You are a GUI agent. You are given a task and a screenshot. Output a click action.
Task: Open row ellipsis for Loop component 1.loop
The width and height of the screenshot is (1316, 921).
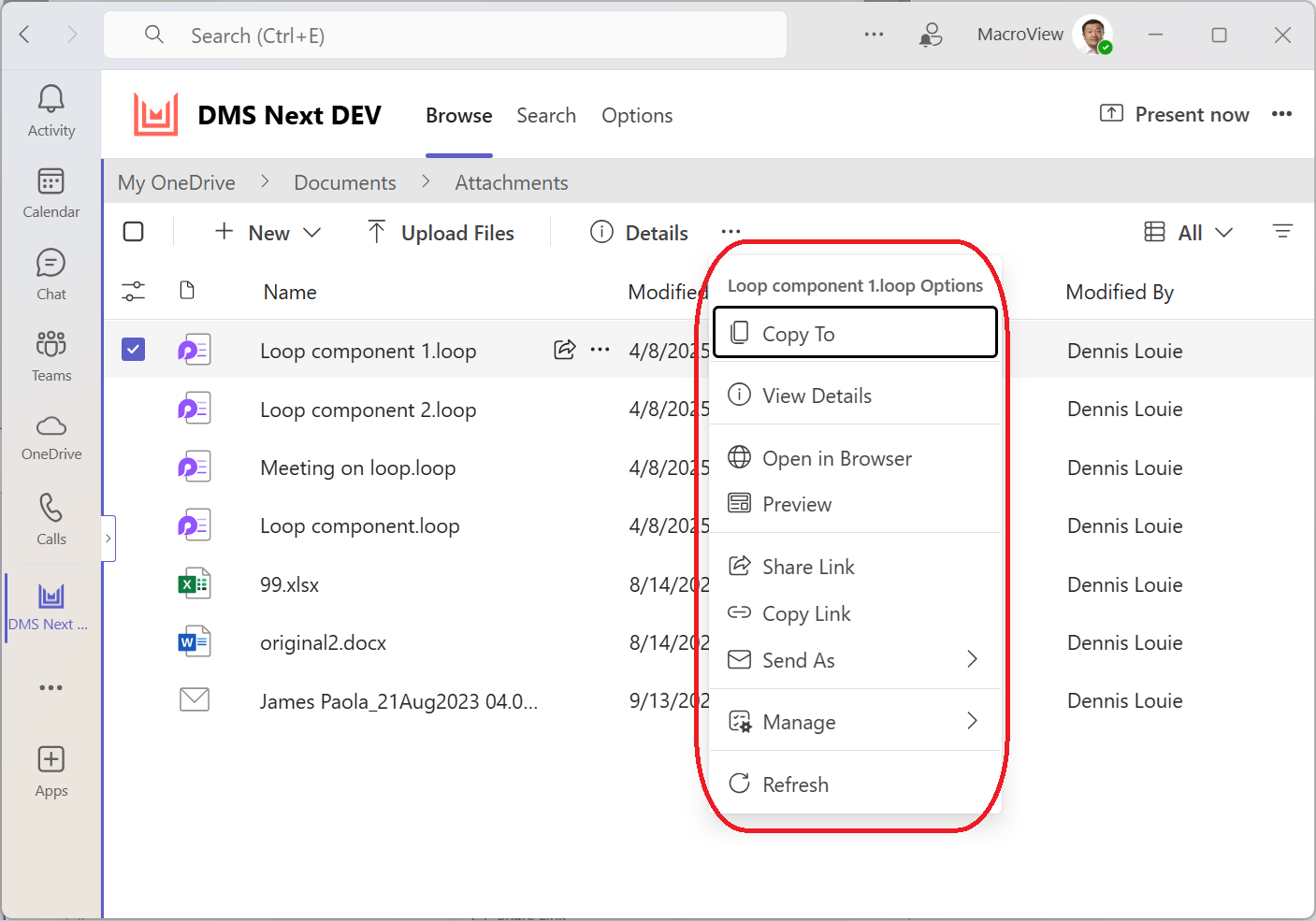pyautogui.click(x=600, y=350)
